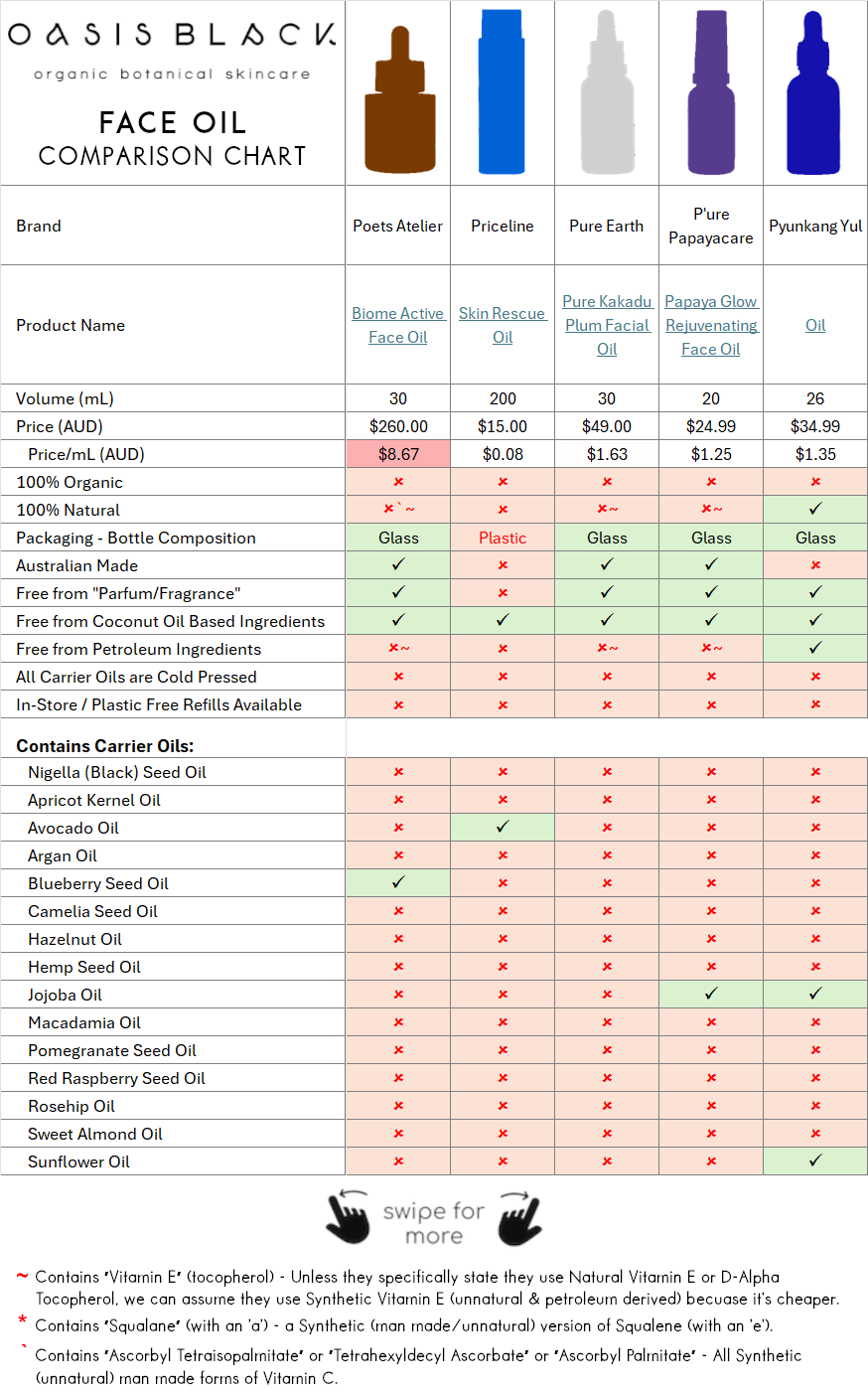Click the Pomegranate Seed Oil row label
Image resolution: width=868 pixels, height=1391 pixels.
(x=112, y=1050)
